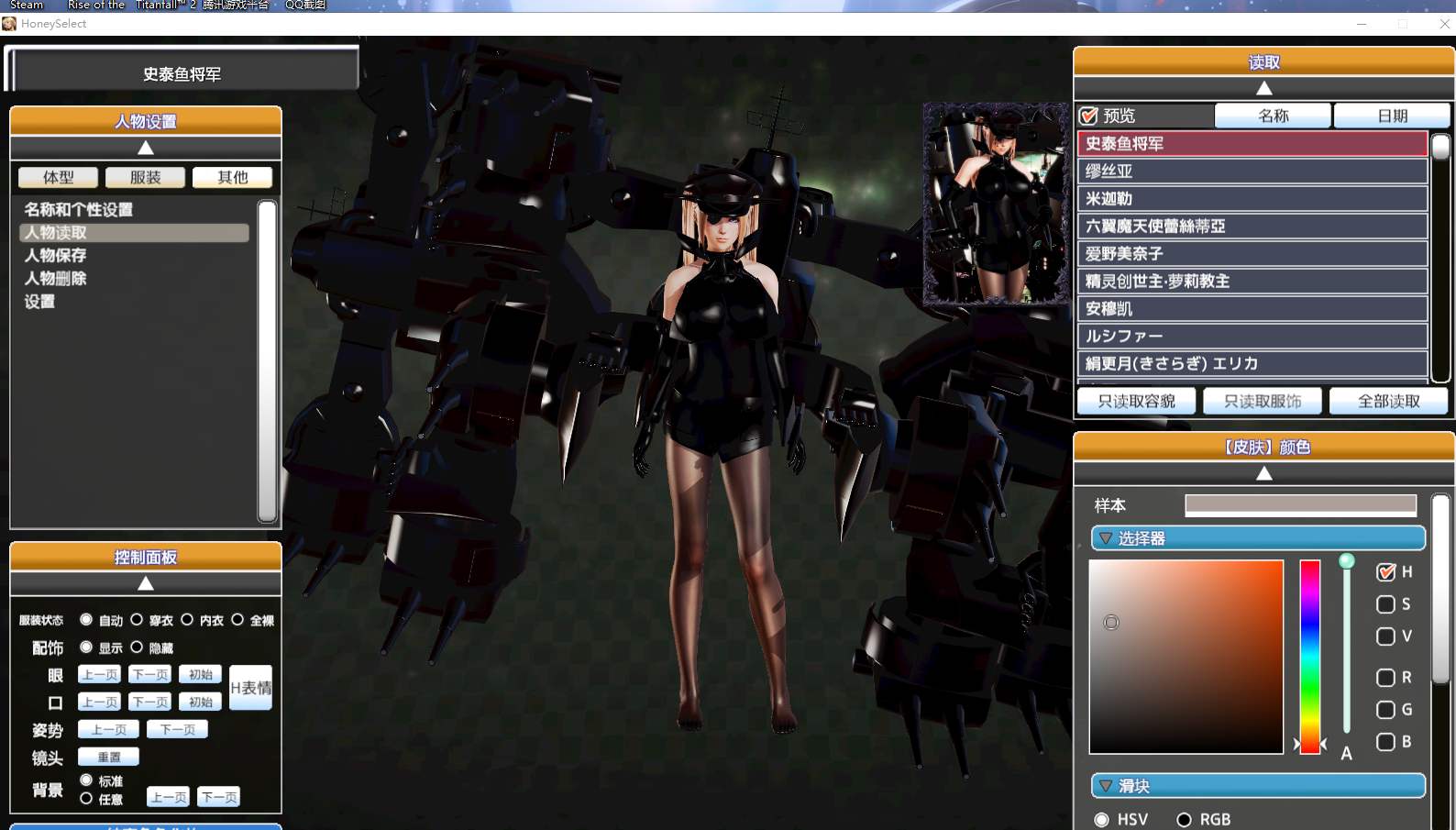Image resolution: width=1456 pixels, height=830 pixels.
Task: Click the rainbow hue spectrum bar
Action: pos(1309,657)
